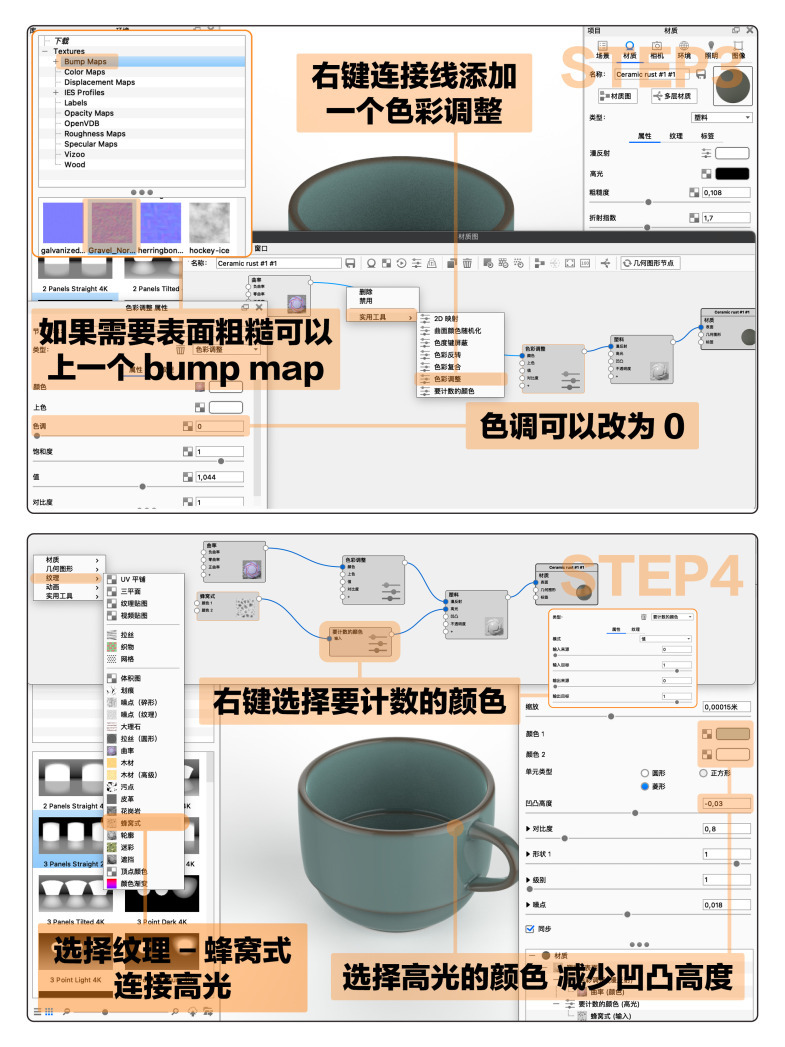Click the Honeycomb texture icon in menu
The width and height of the screenshot is (785, 1047).
(112, 822)
